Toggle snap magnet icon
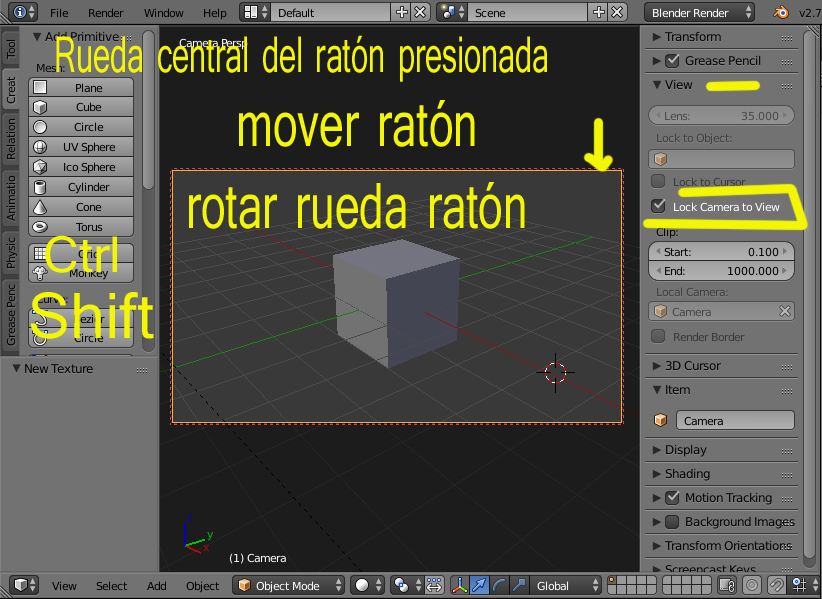 776,585
